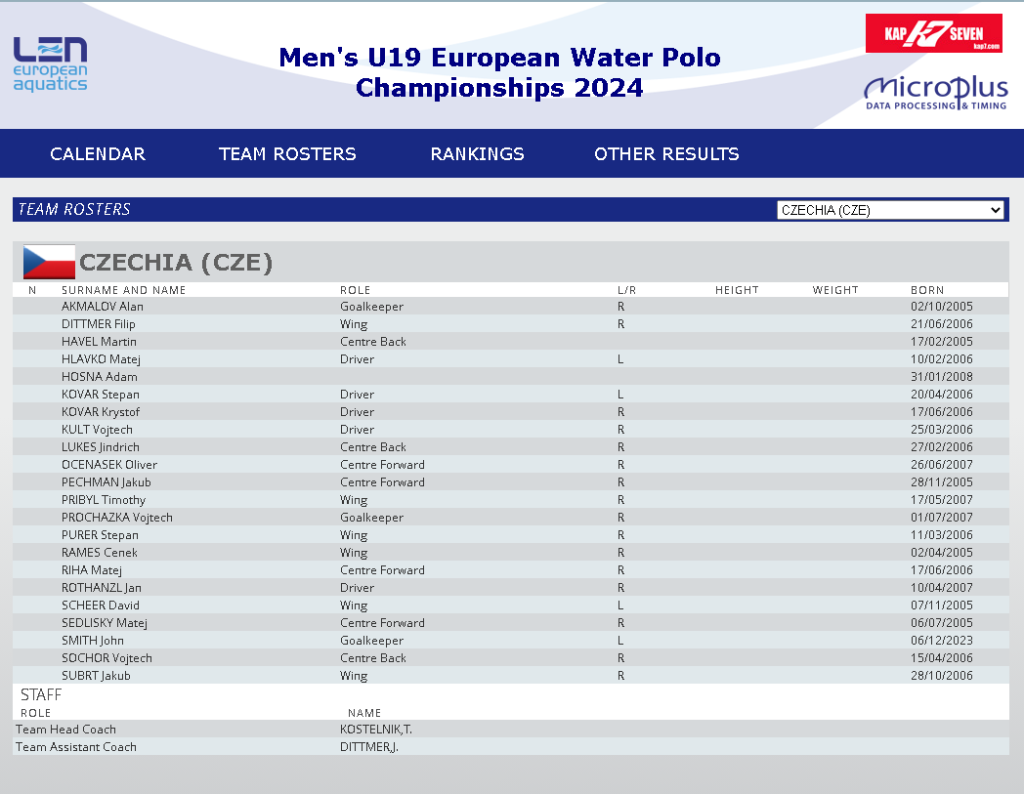
Task: Select OCENASEK Oliver roster row
Action: click(x=511, y=465)
